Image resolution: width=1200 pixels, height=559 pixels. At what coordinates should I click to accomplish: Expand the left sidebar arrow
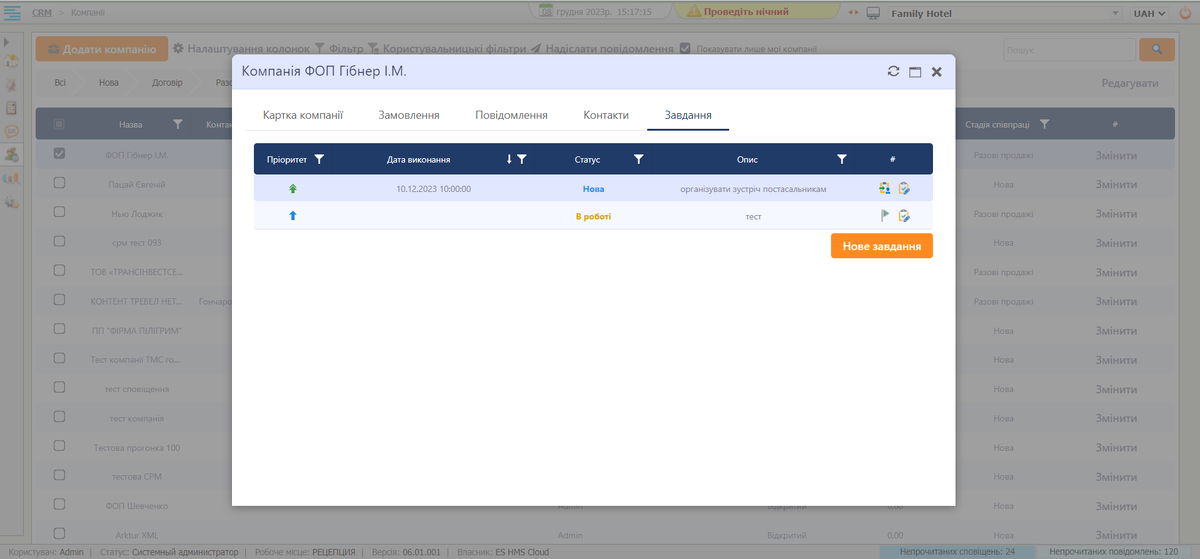[x=7, y=42]
